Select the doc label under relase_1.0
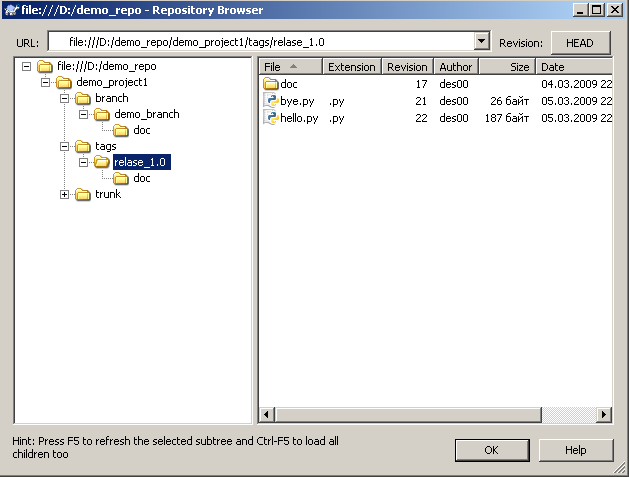 click(142, 178)
